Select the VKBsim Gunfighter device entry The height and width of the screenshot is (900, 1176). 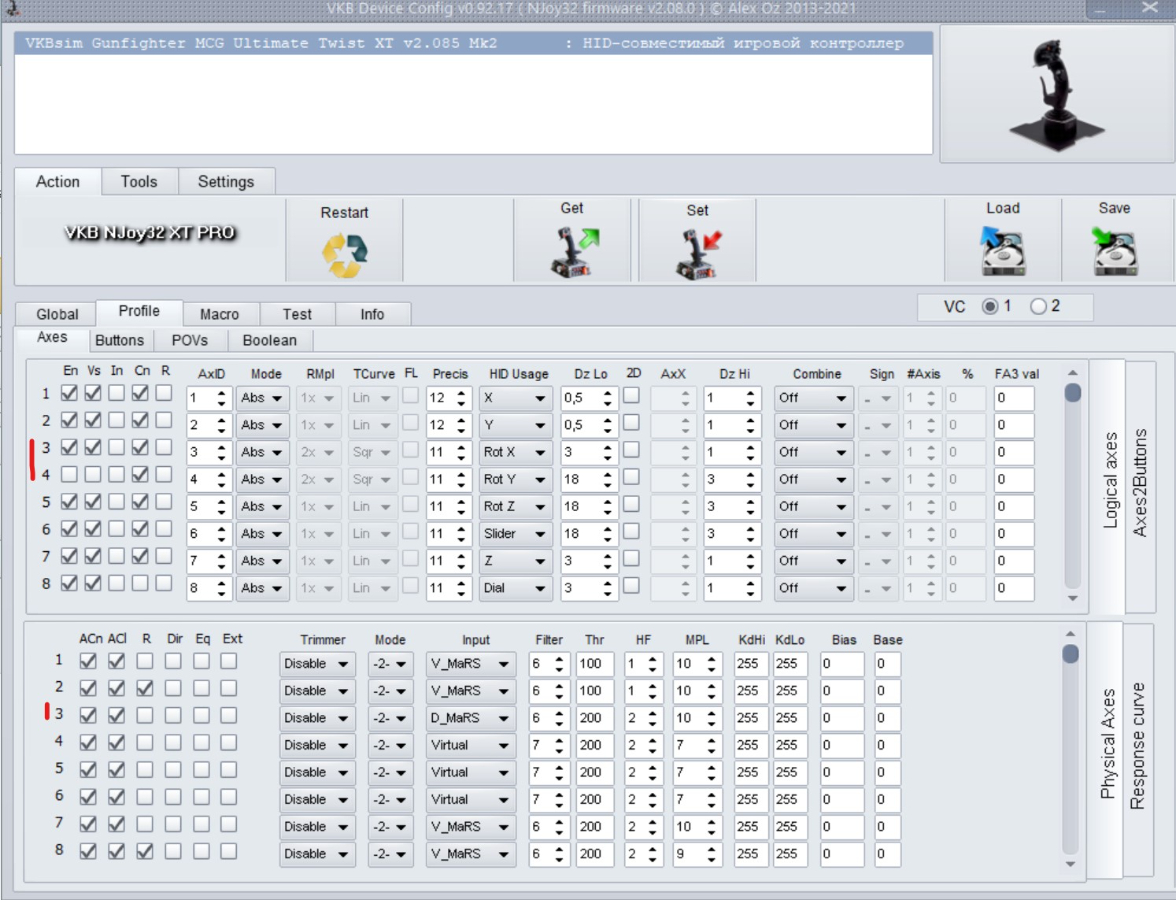pos(473,44)
